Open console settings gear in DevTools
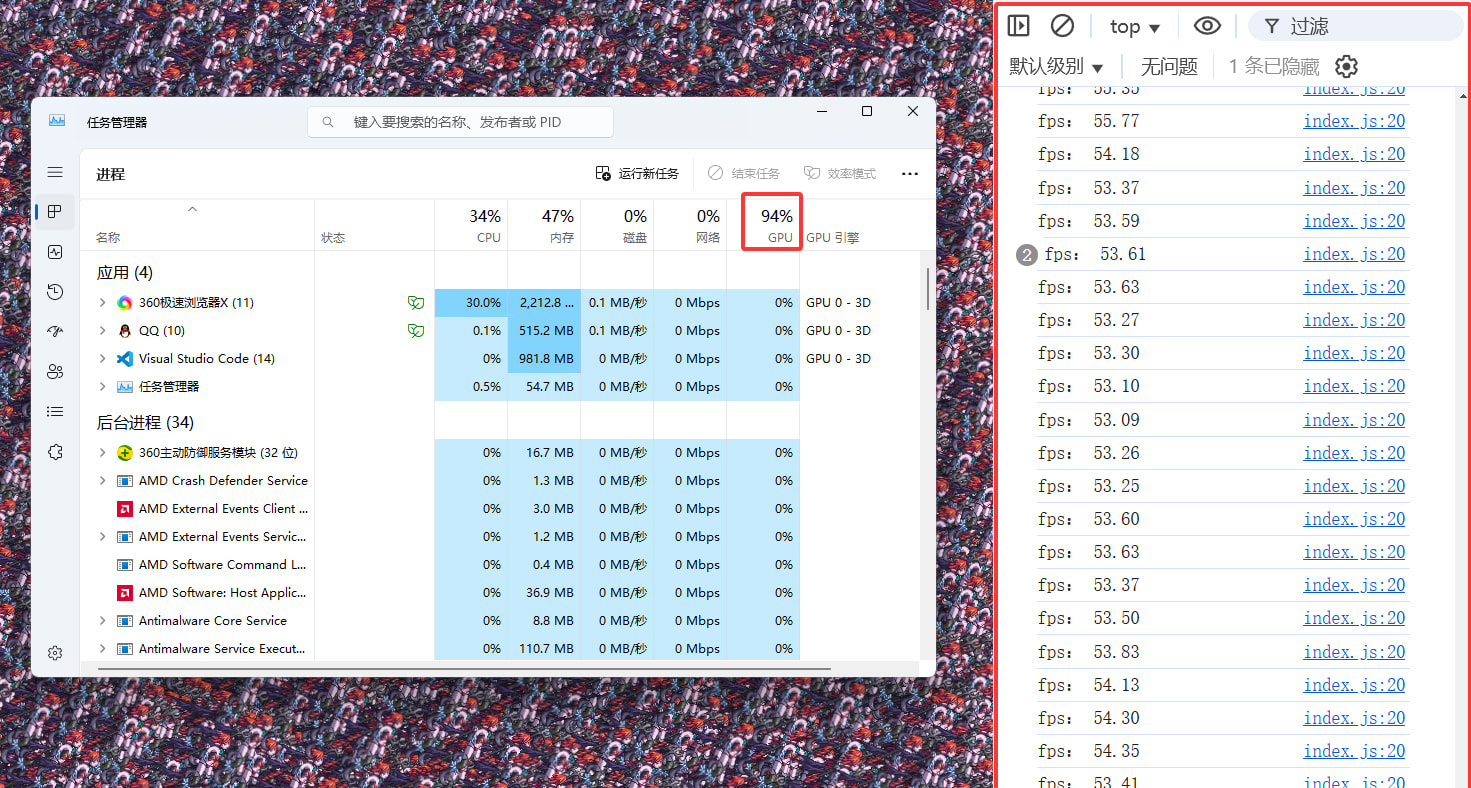Screen dimensions: 1471x788 click(x=1347, y=67)
